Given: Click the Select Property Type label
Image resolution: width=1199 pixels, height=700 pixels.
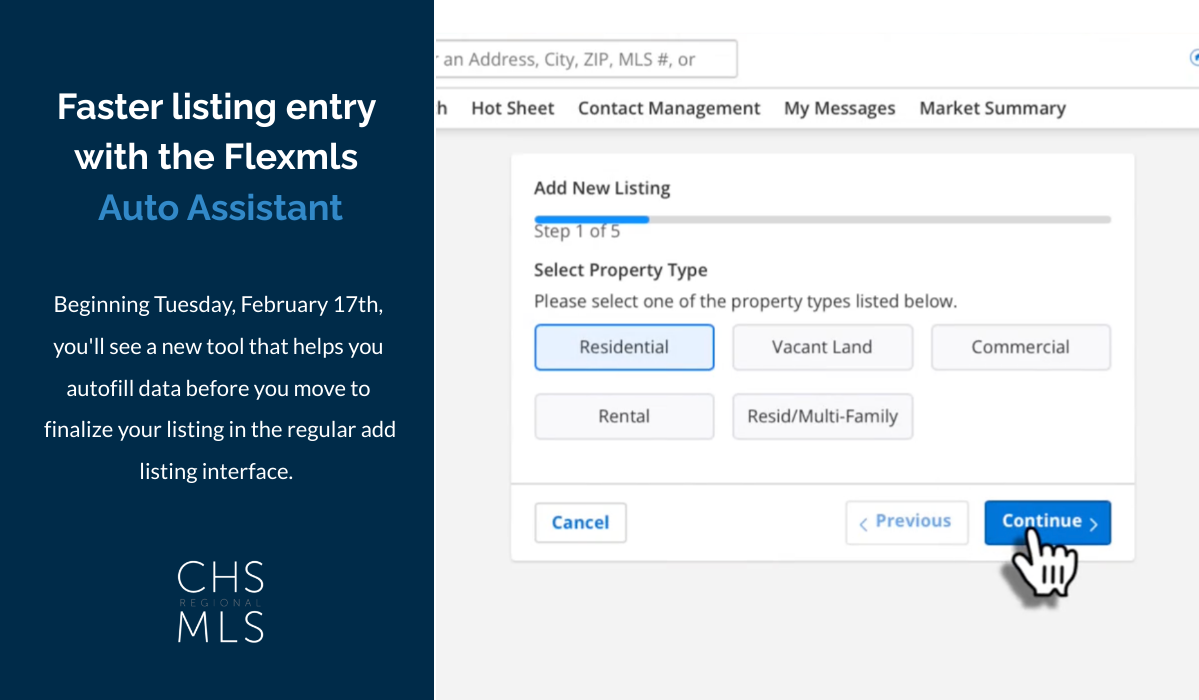Looking at the screenshot, I should click(620, 270).
